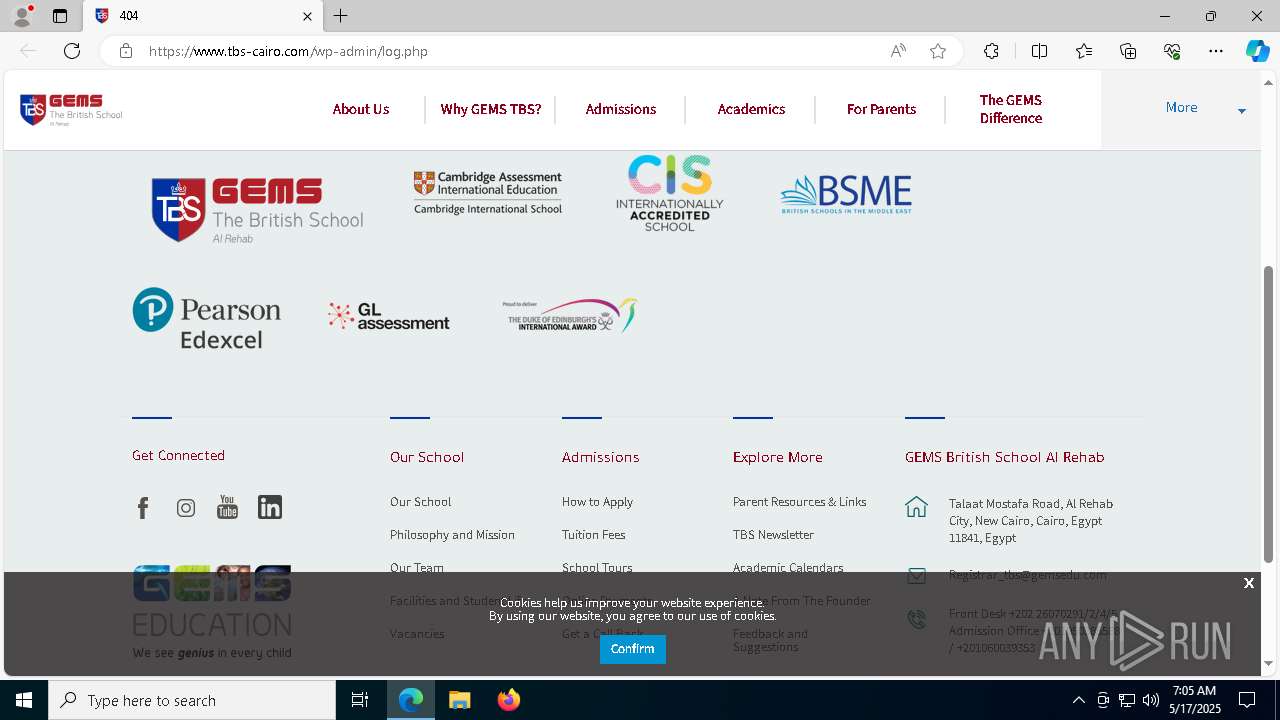
Task: Click the Read aloud icon in address bar
Action: (898, 51)
